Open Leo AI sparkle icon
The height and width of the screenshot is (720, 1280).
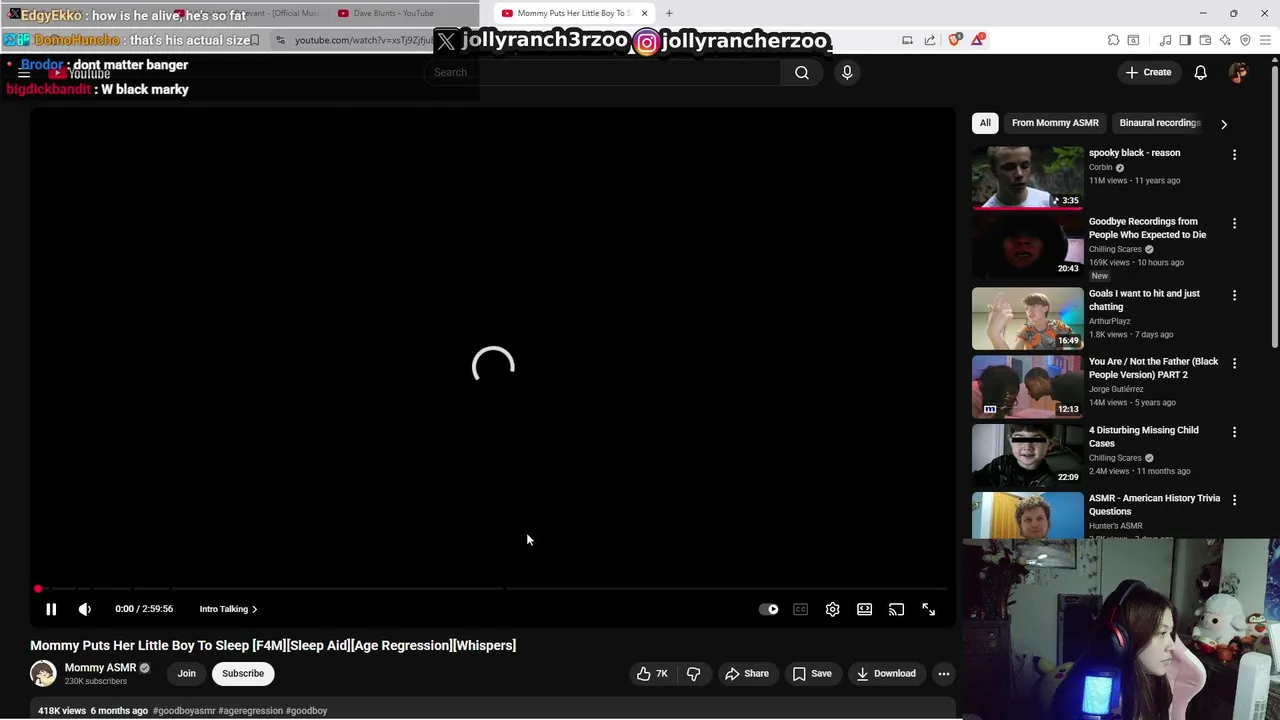[1225, 40]
